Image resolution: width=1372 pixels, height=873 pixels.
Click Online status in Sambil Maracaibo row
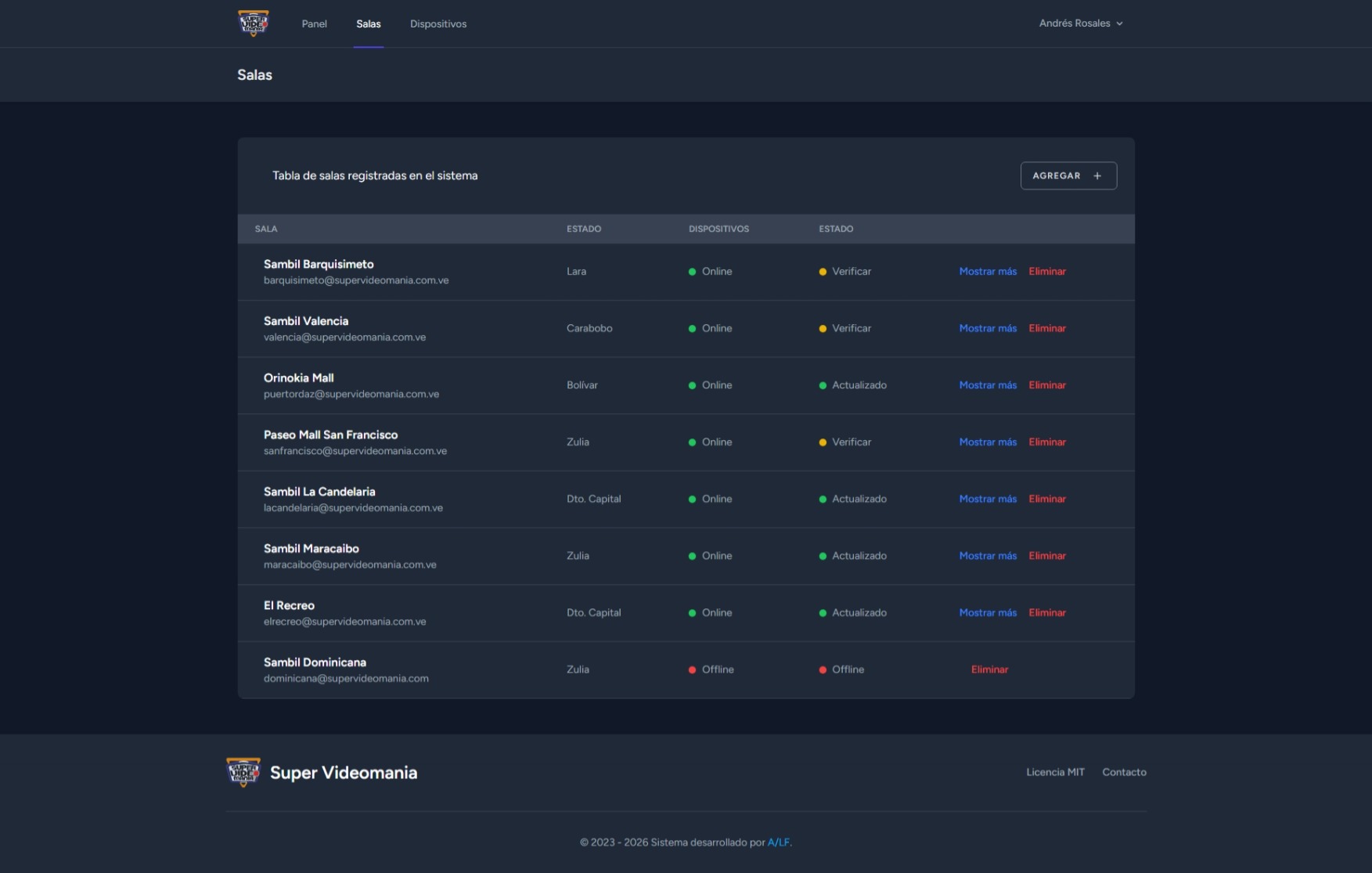[710, 556]
